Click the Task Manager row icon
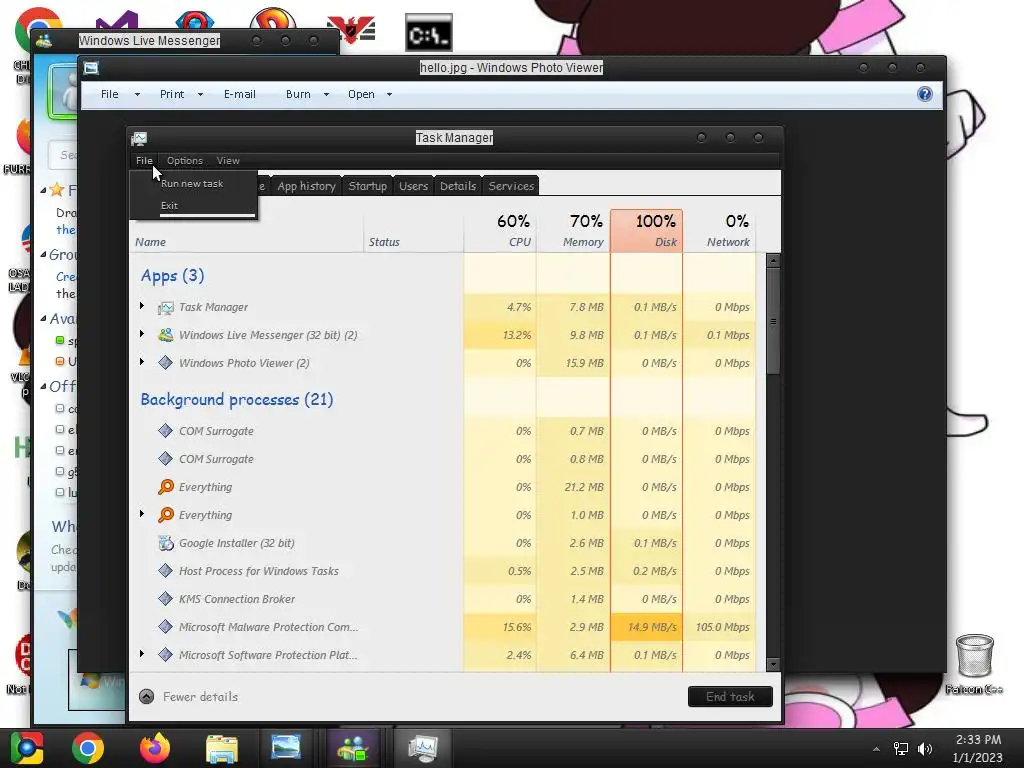The image size is (1024, 768). click(x=166, y=307)
